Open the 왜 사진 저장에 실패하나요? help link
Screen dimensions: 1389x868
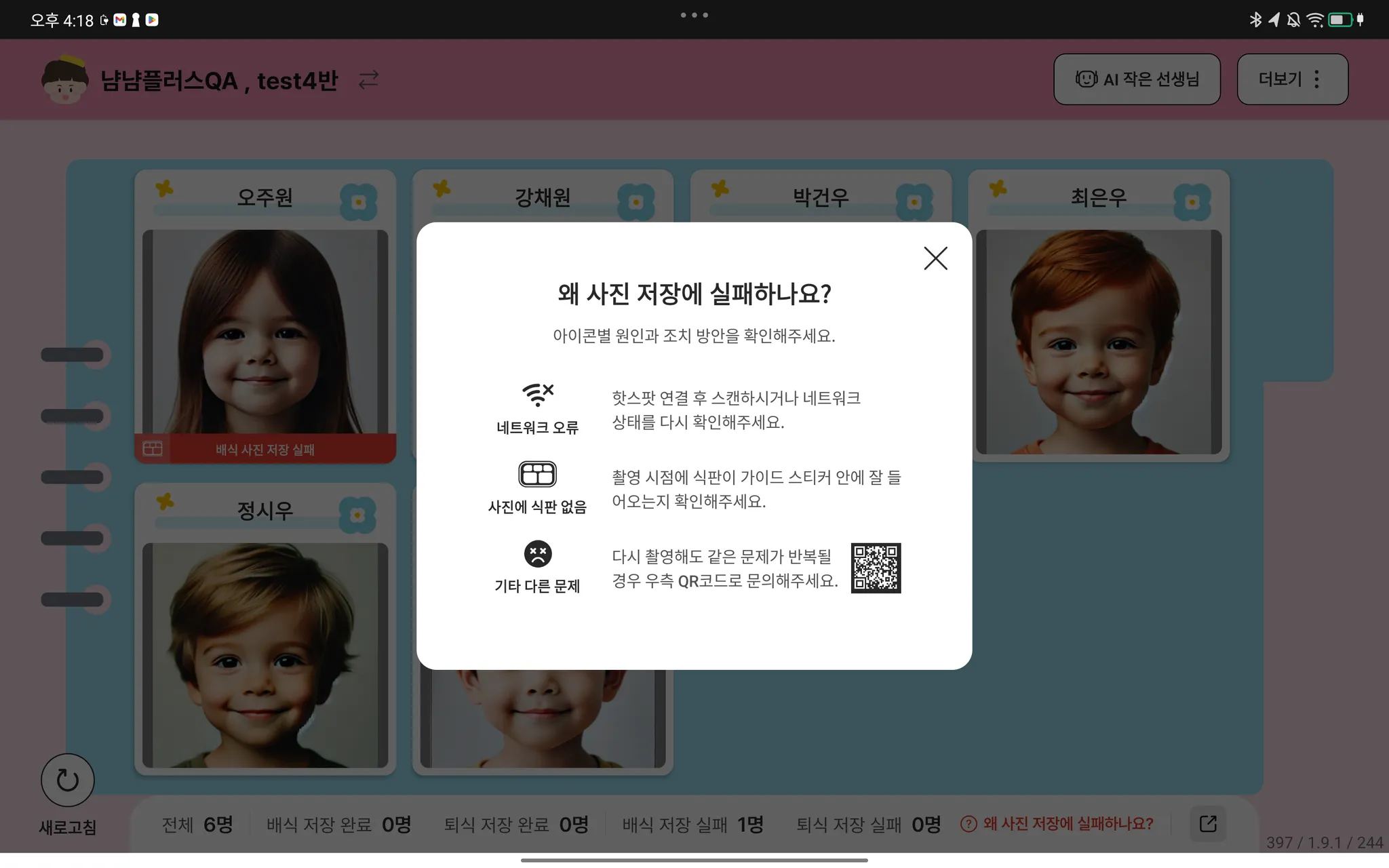(1057, 823)
